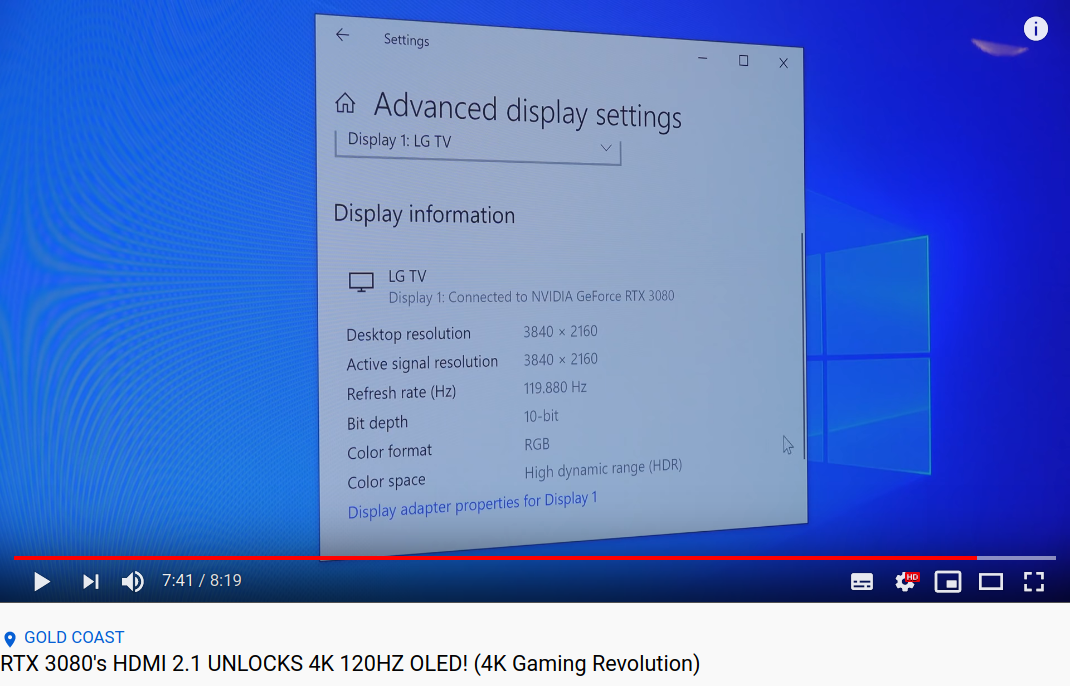The height and width of the screenshot is (686, 1070).
Task: Click the Settings window back arrow
Action: point(343,35)
